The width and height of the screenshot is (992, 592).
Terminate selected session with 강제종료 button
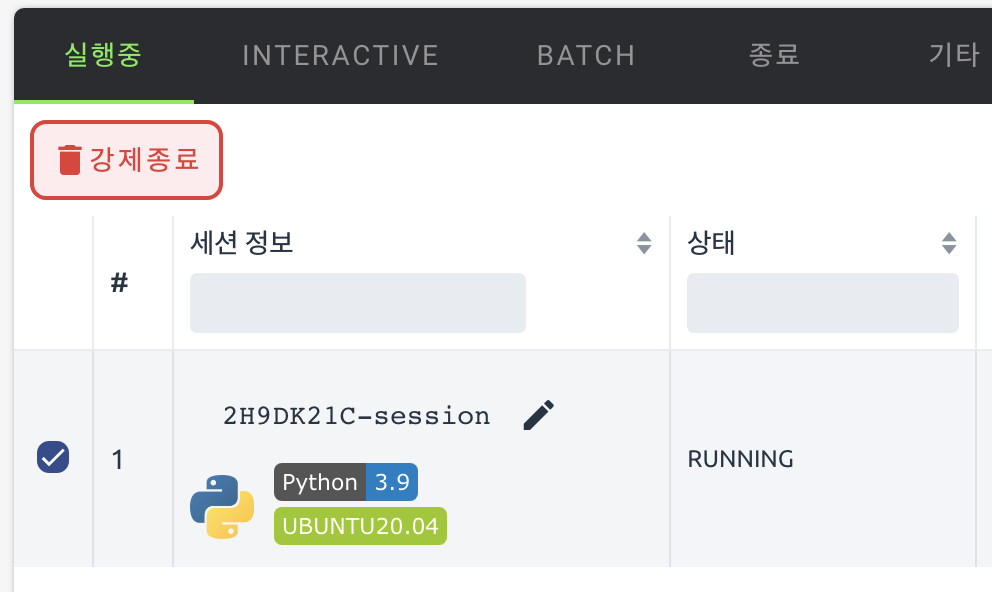(x=126, y=159)
